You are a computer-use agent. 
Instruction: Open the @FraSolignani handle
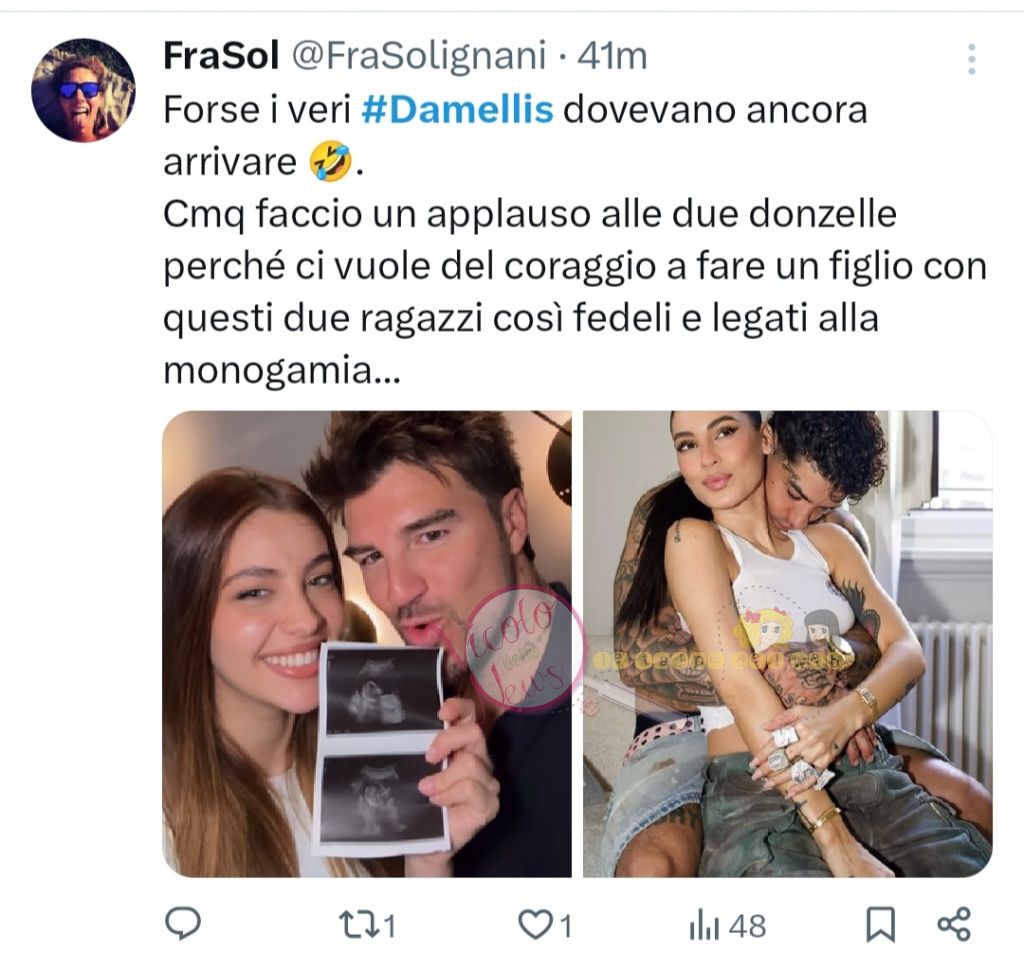pyautogui.click(x=418, y=56)
